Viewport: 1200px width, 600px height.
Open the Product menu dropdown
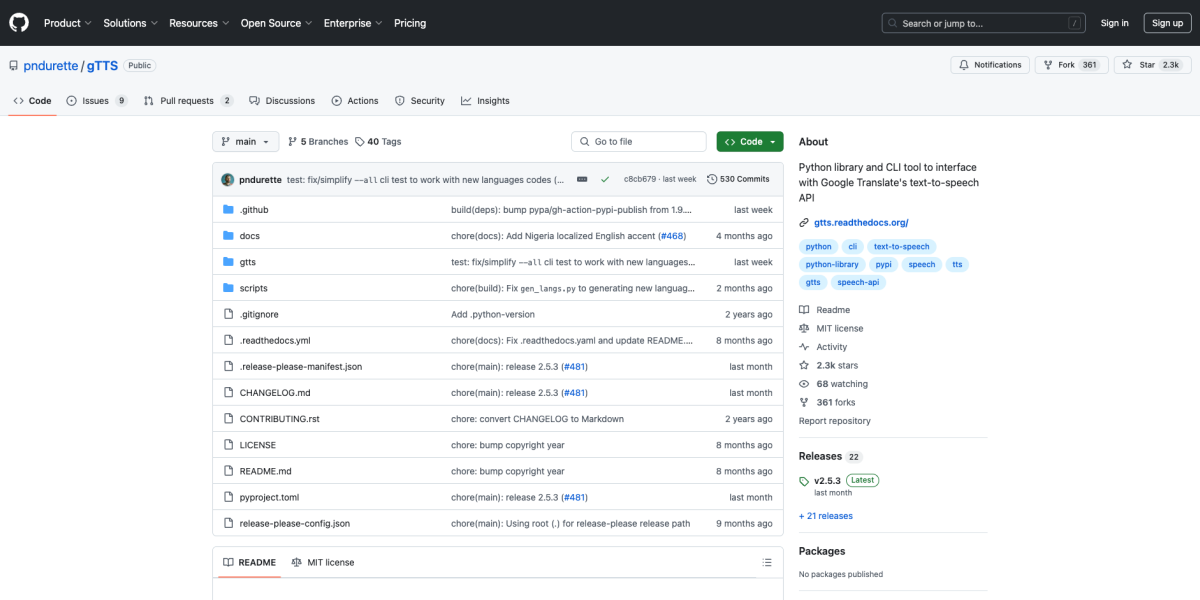pyautogui.click(x=67, y=23)
